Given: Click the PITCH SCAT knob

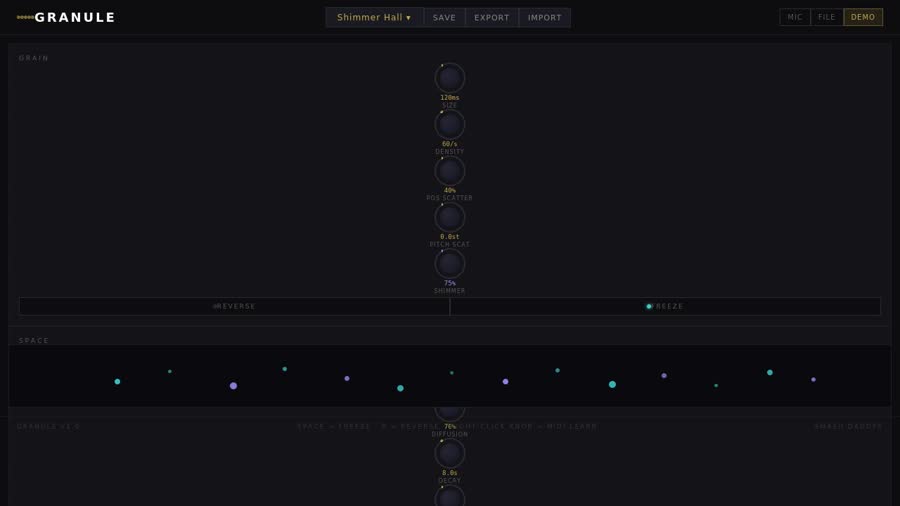Looking at the screenshot, I should [x=449, y=217].
